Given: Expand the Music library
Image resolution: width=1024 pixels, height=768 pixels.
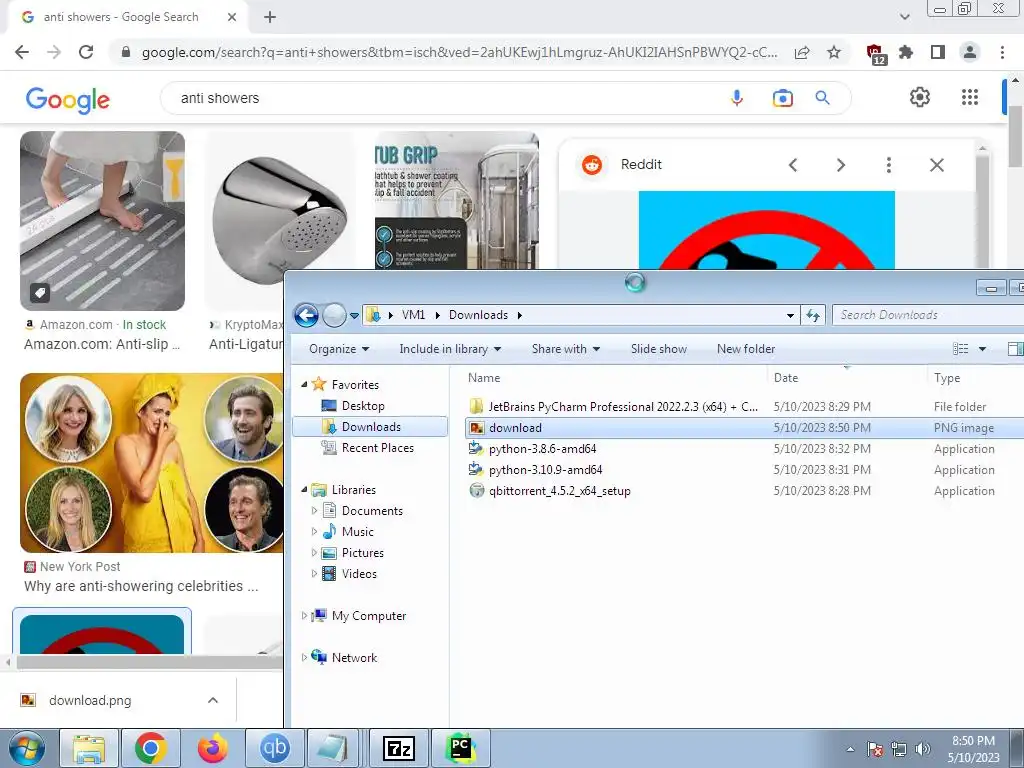Looking at the screenshot, I should (x=314, y=532).
